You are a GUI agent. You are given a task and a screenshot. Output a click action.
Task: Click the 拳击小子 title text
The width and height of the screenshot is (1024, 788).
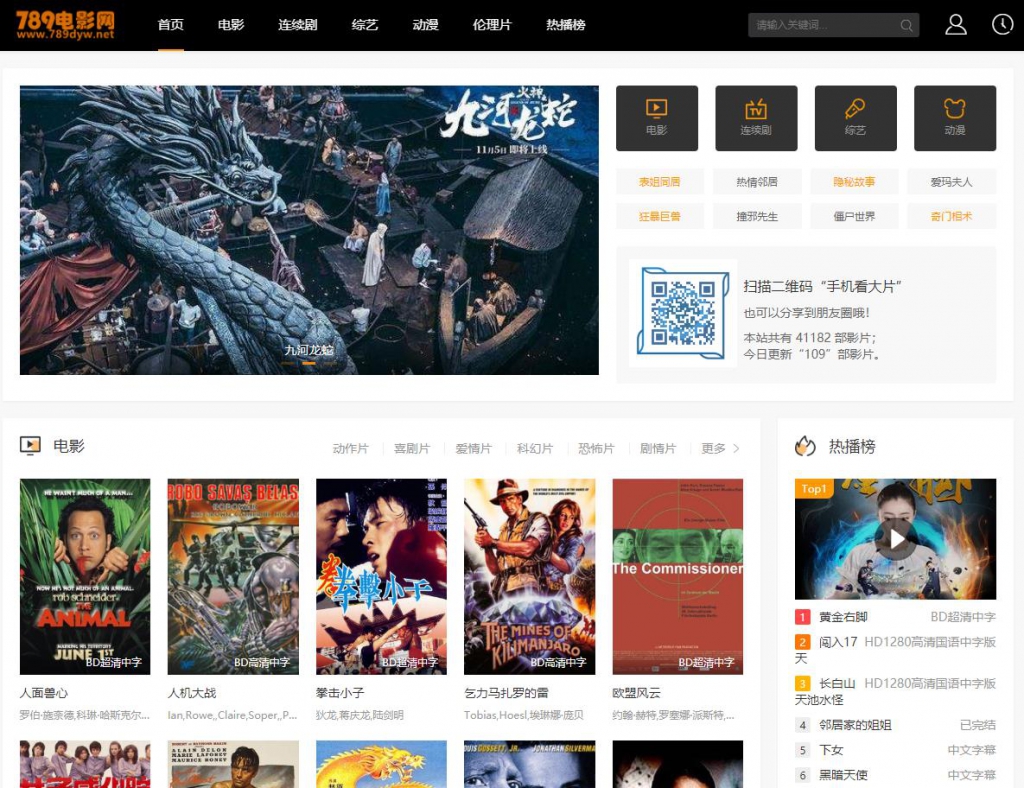pos(340,693)
